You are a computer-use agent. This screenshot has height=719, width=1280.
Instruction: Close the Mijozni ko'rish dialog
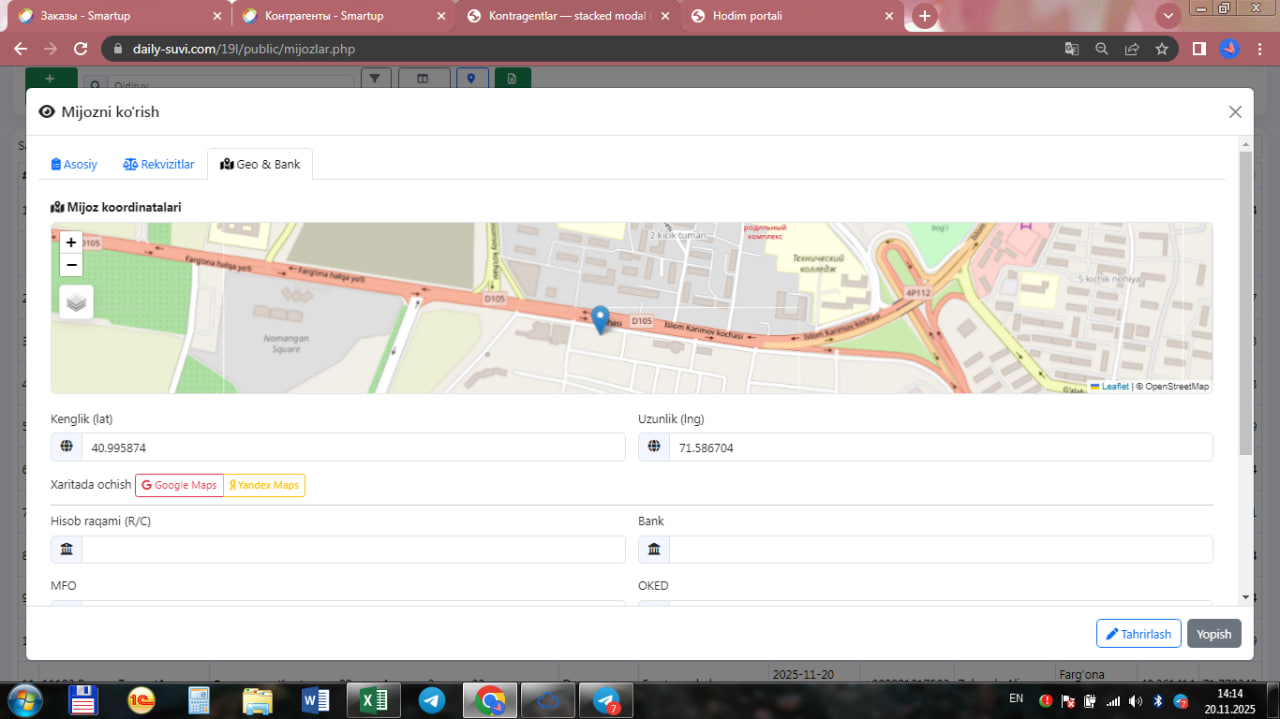pos(1235,112)
